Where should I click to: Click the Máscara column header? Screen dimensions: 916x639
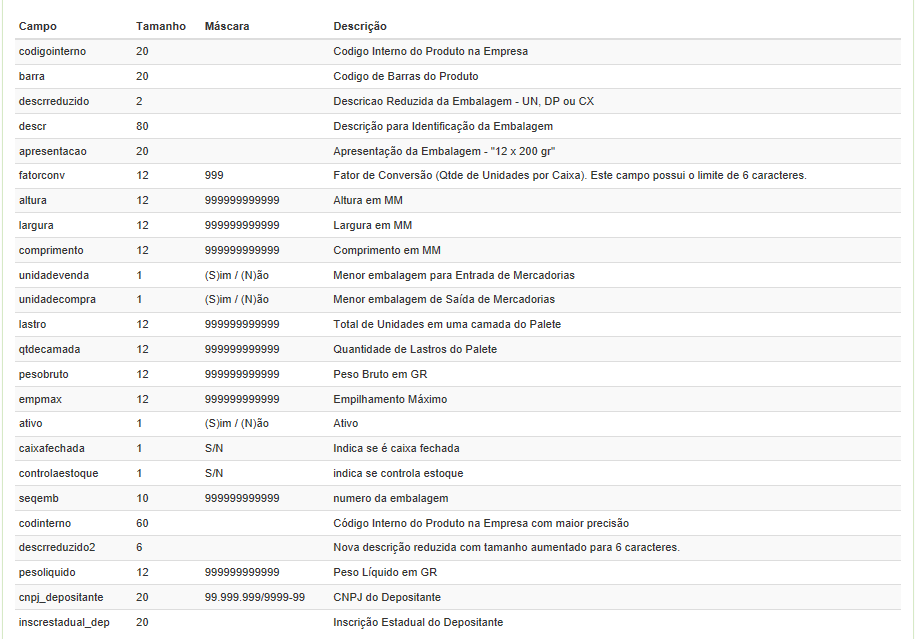227,26
